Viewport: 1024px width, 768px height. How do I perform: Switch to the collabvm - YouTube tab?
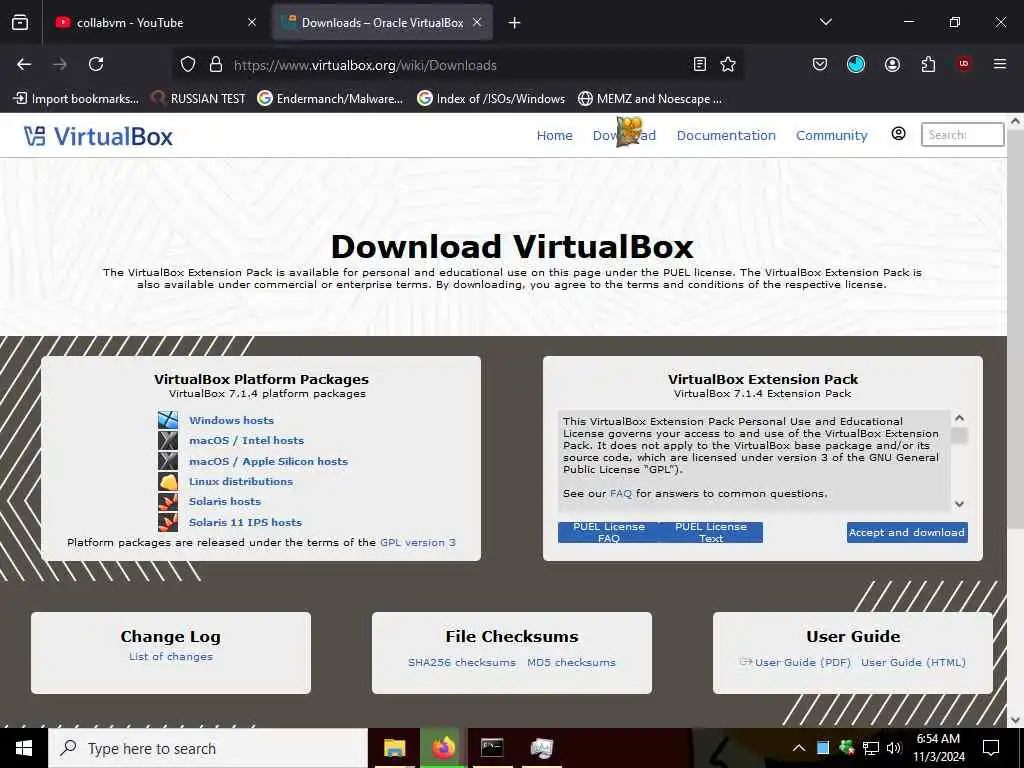click(x=155, y=22)
